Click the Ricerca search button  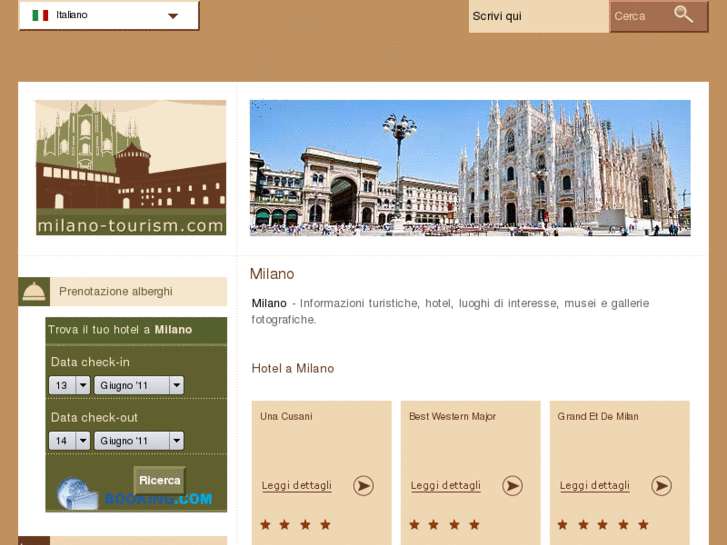coord(159,480)
